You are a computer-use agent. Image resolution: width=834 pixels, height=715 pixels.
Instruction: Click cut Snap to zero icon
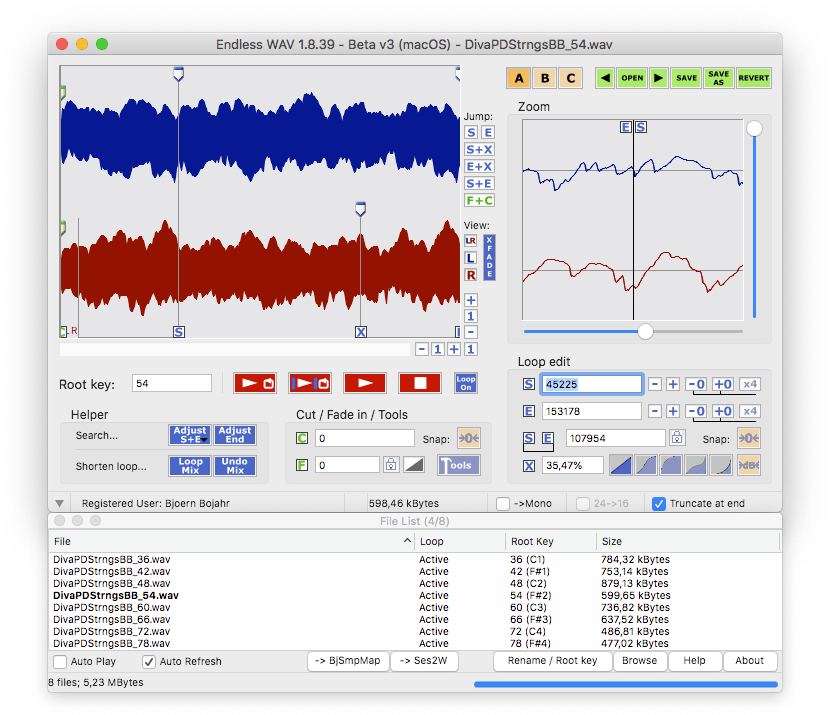[x=469, y=438]
